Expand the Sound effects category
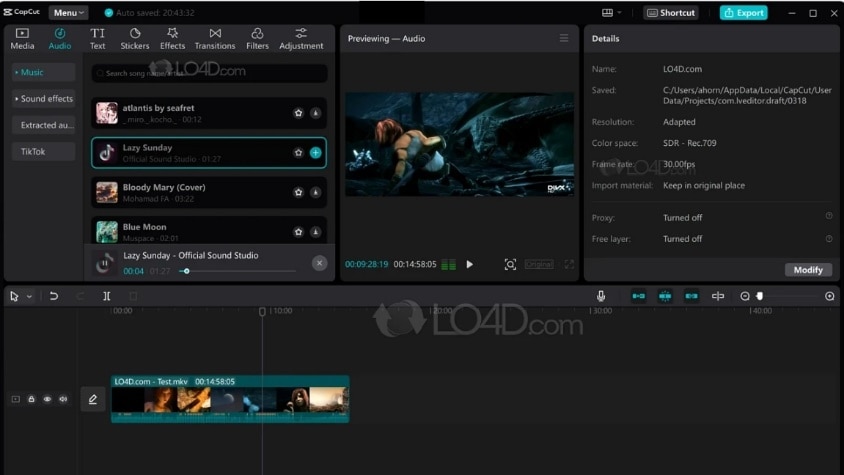Image resolution: width=844 pixels, height=475 pixels. tap(43, 99)
